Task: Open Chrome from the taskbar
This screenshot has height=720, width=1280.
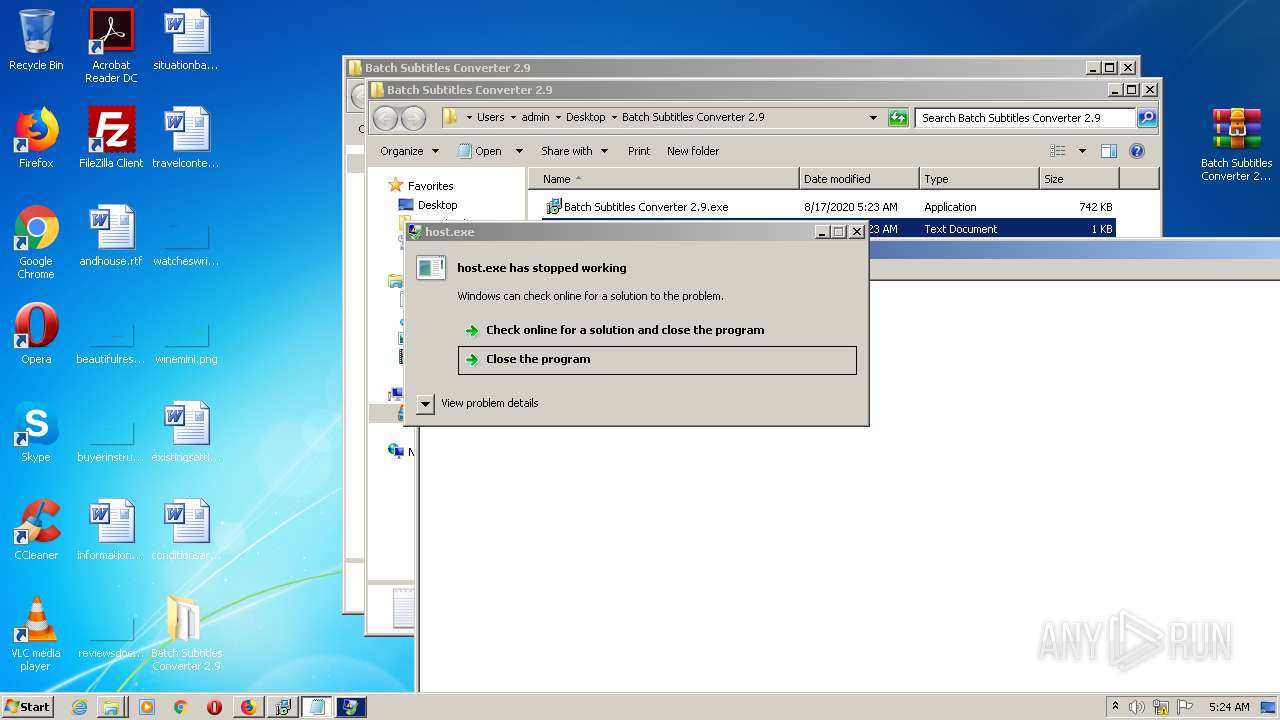Action: (x=180, y=707)
